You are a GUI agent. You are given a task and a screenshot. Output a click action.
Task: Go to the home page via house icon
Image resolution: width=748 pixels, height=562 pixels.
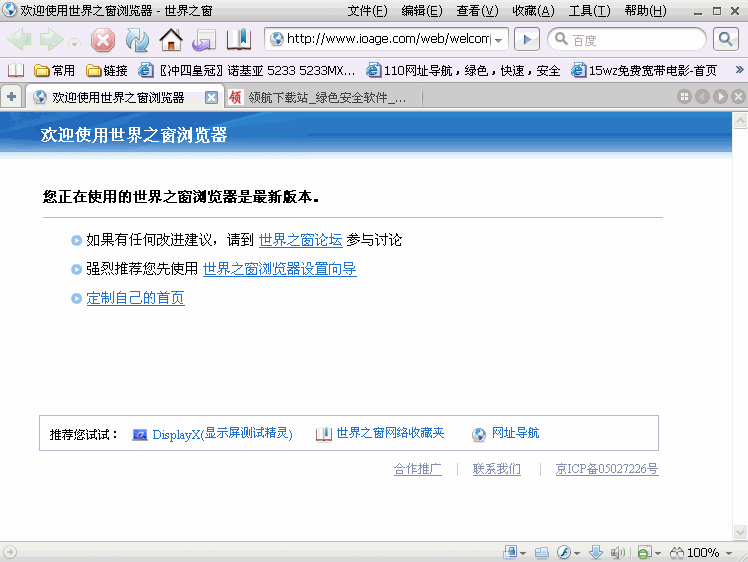tap(171, 40)
